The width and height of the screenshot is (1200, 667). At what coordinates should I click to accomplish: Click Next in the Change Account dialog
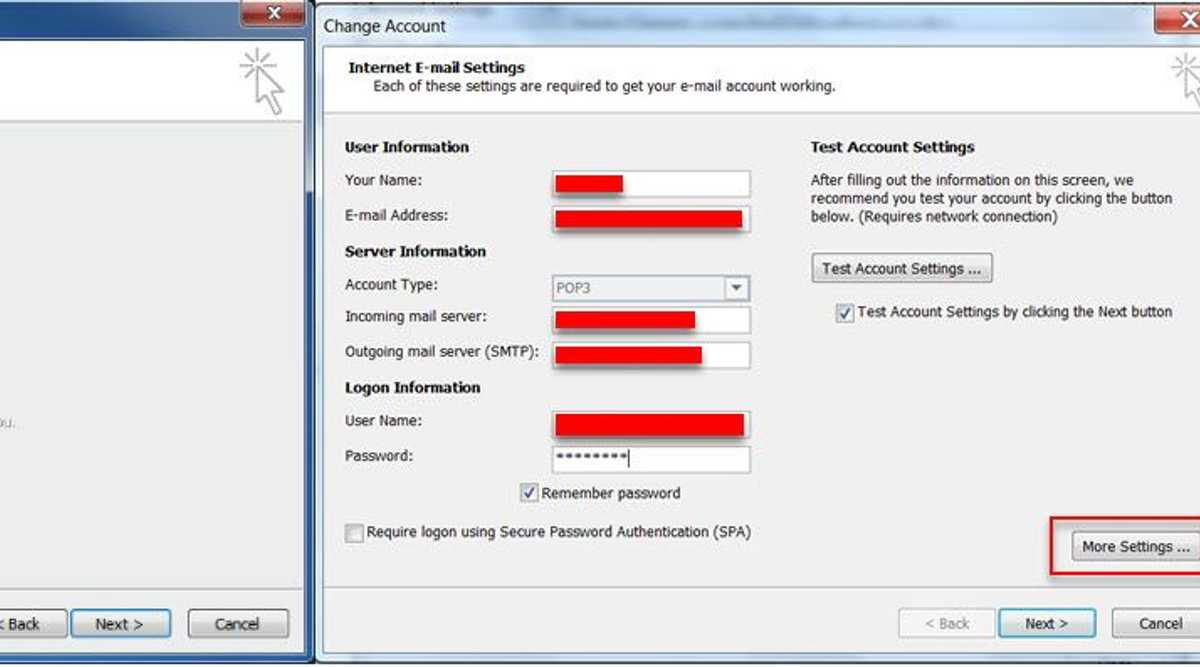[x=1047, y=623]
